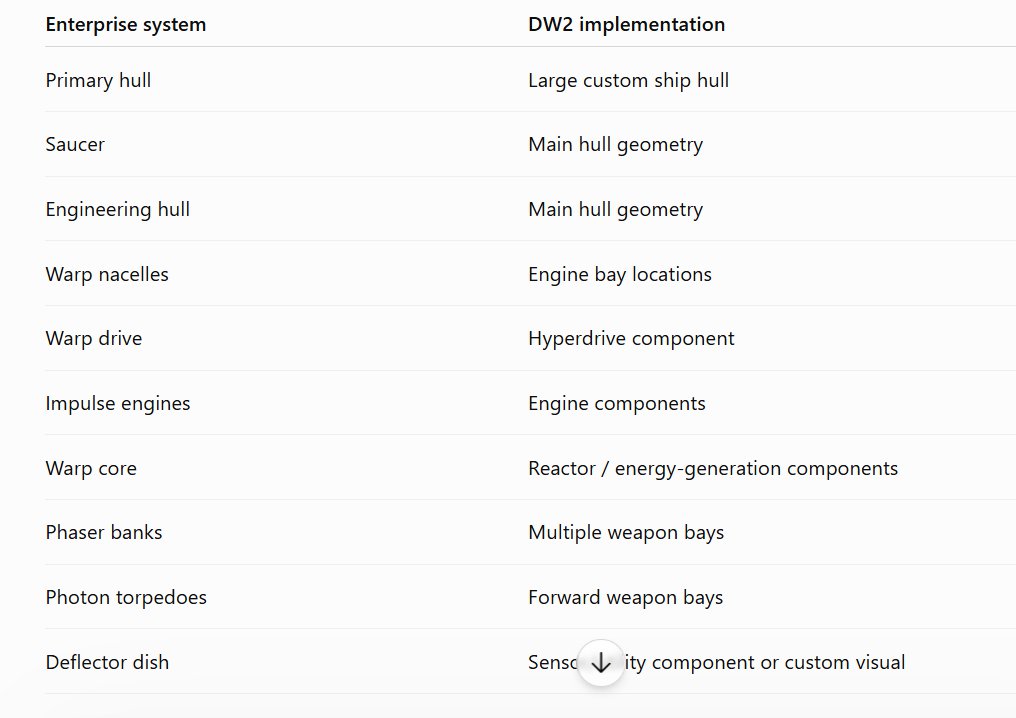1016x718 pixels.
Task: Click the Multiple weapon bays cell
Action: 626,532
